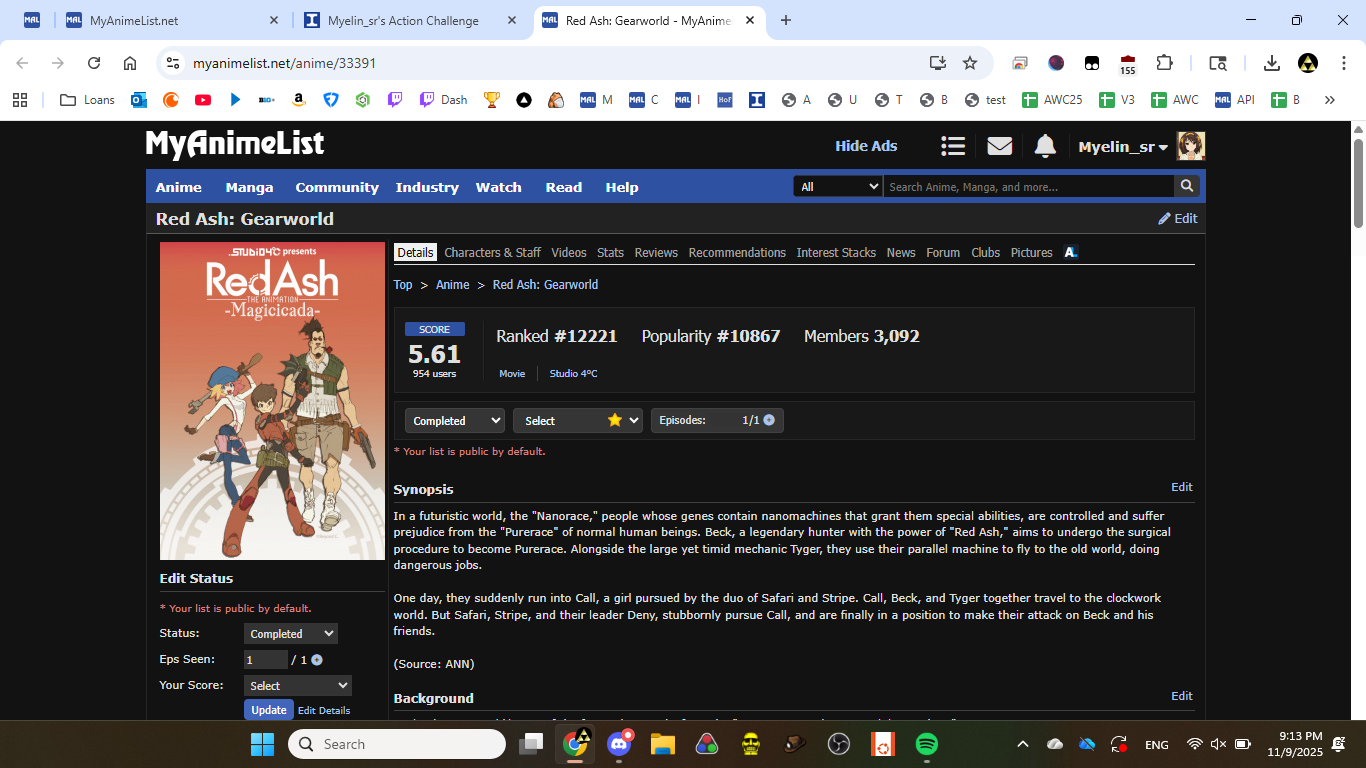Go to browser home page

(130, 63)
